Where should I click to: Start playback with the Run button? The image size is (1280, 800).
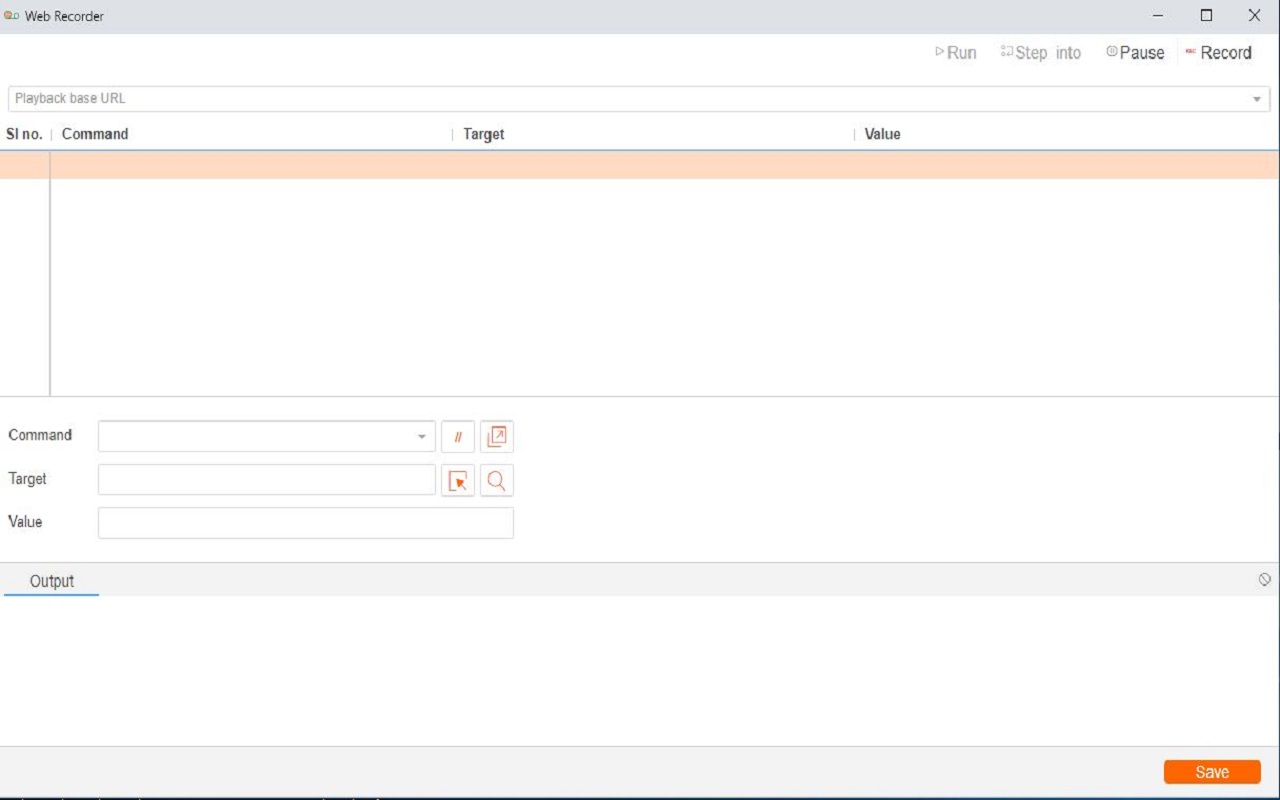(x=956, y=53)
